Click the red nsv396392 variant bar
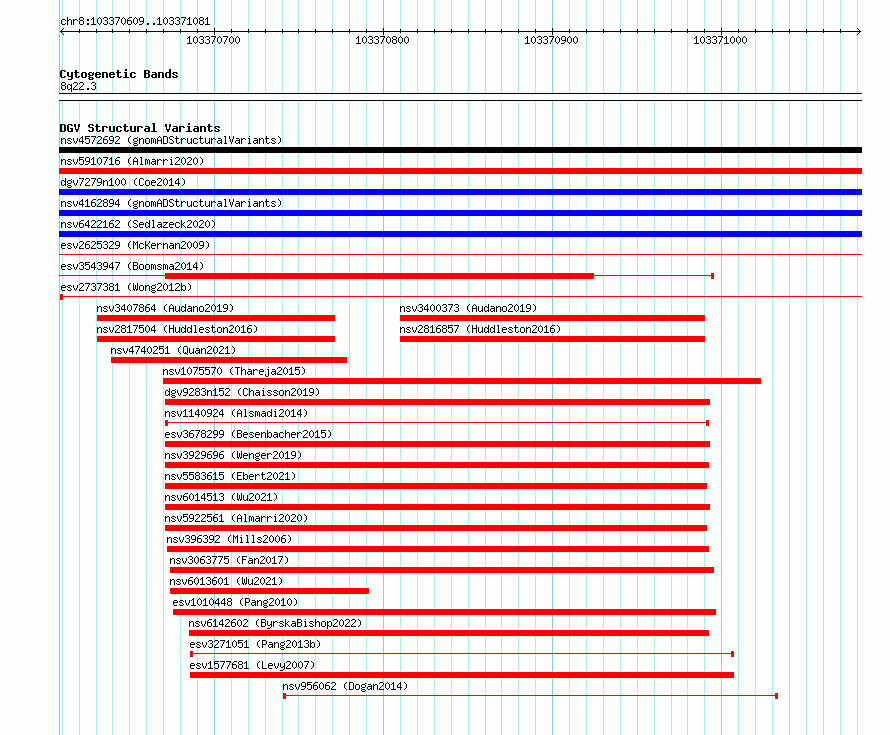This screenshot has width=890, height=735. [438, 549]
